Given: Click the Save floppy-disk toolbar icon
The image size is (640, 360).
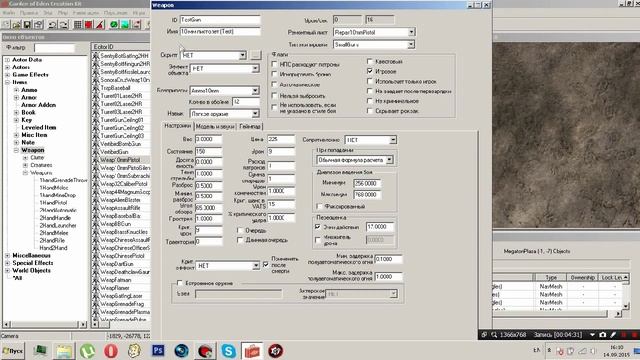Looking at the screenshot, I should (x=27, y=25).
